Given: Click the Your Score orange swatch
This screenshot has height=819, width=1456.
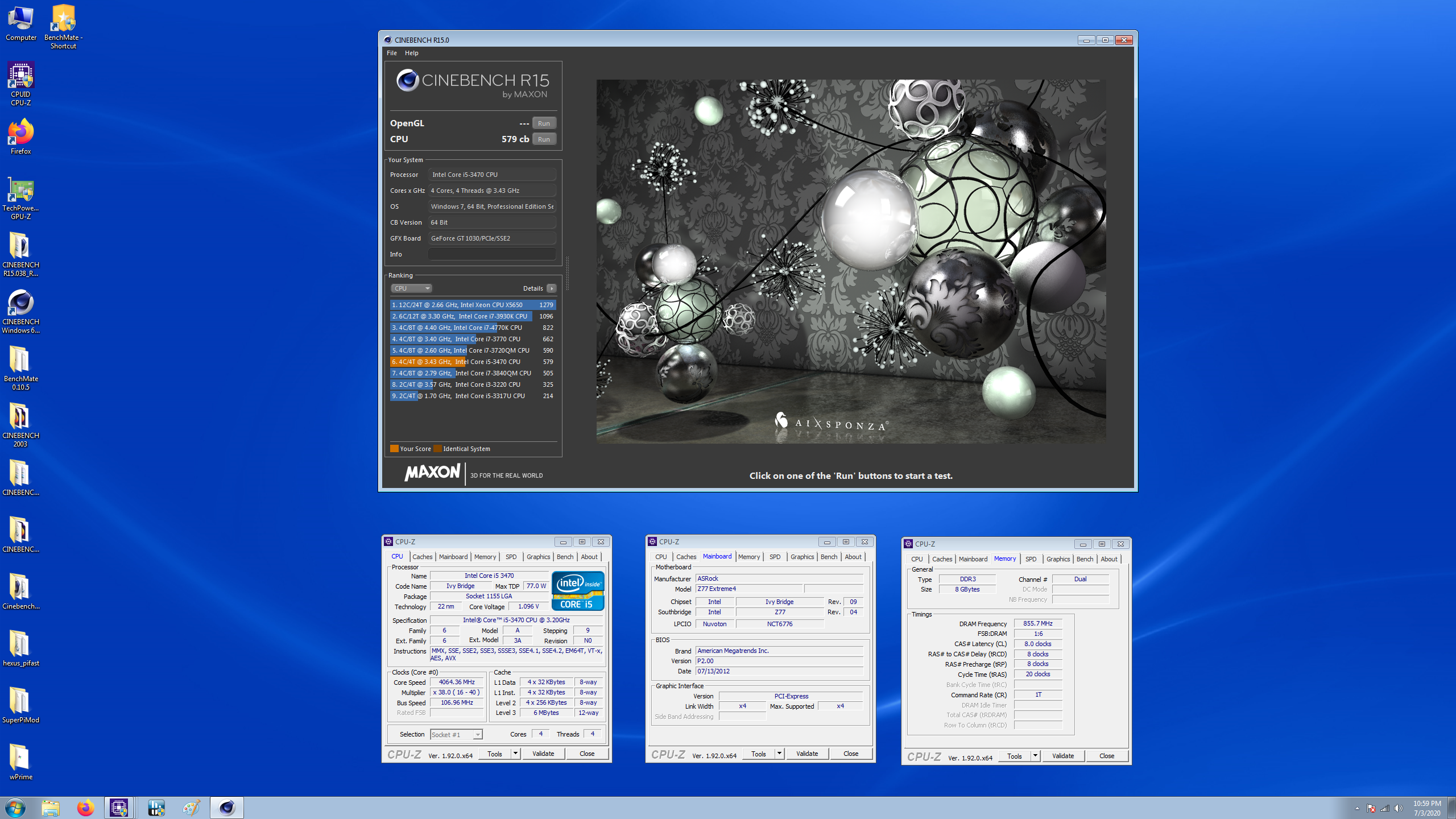Looking at the screenshot, I should [x=394, y=449].
